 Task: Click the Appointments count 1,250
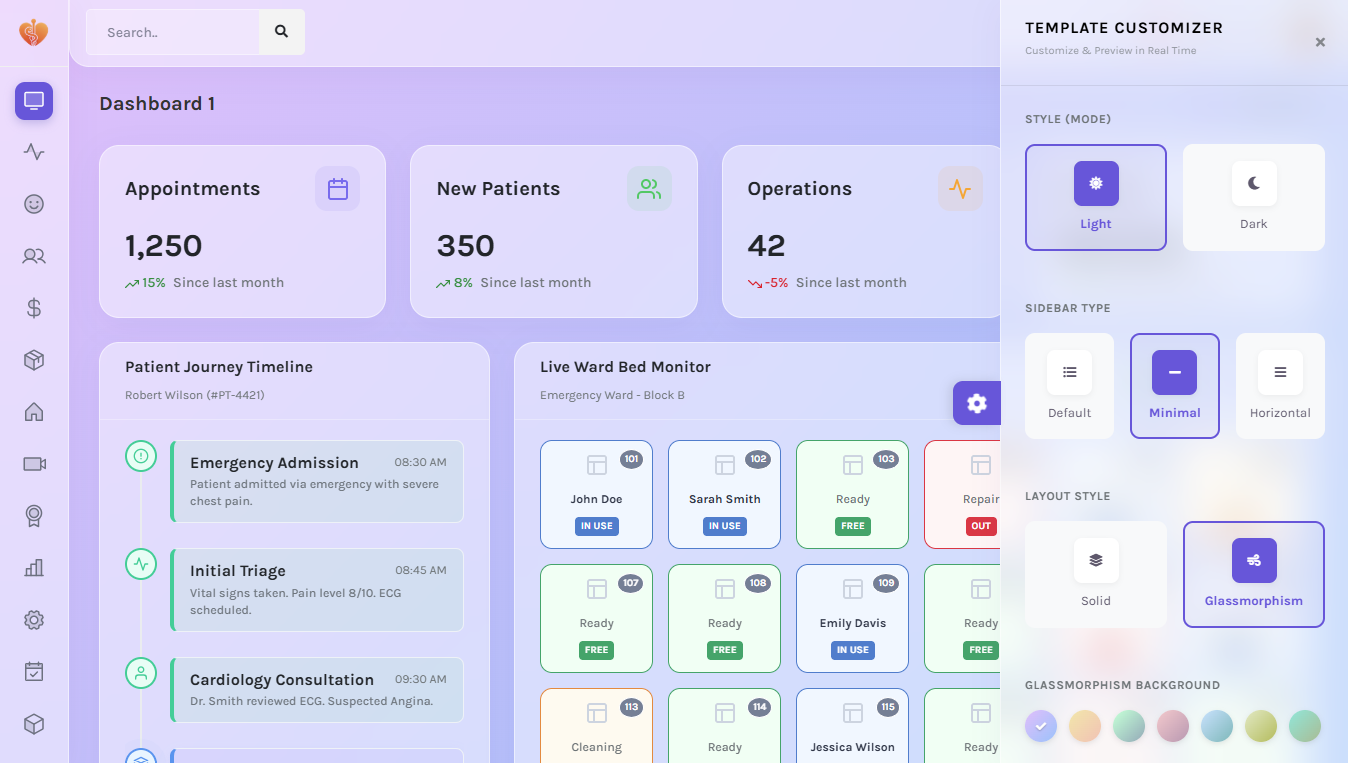pyautogui.click(x=164, y=245)
